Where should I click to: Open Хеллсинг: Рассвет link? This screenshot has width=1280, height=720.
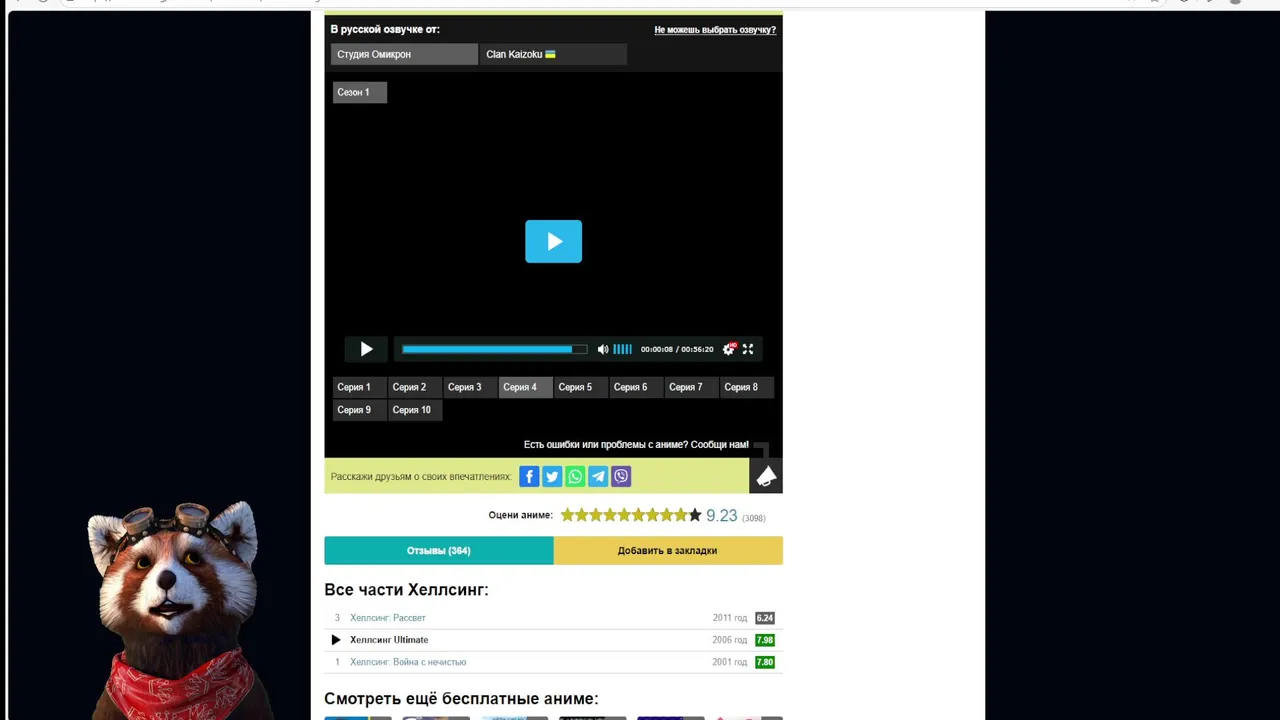pos(388,618)
